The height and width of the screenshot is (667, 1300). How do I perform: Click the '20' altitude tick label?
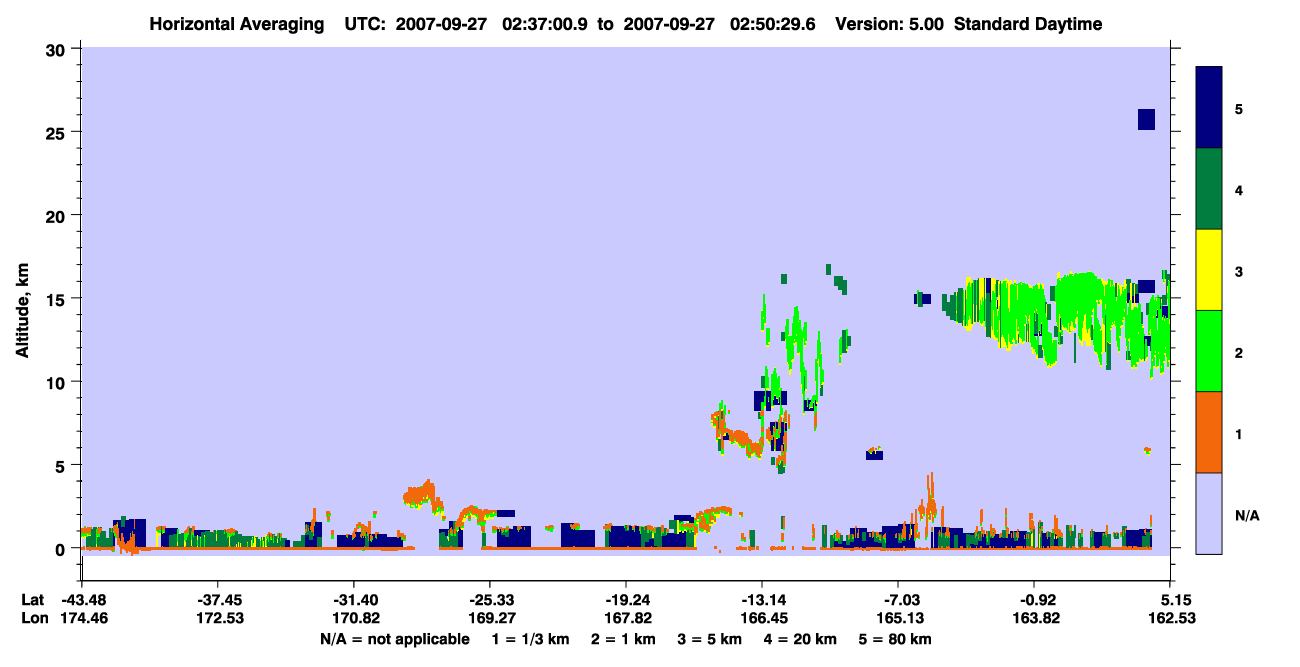(58, 215)
